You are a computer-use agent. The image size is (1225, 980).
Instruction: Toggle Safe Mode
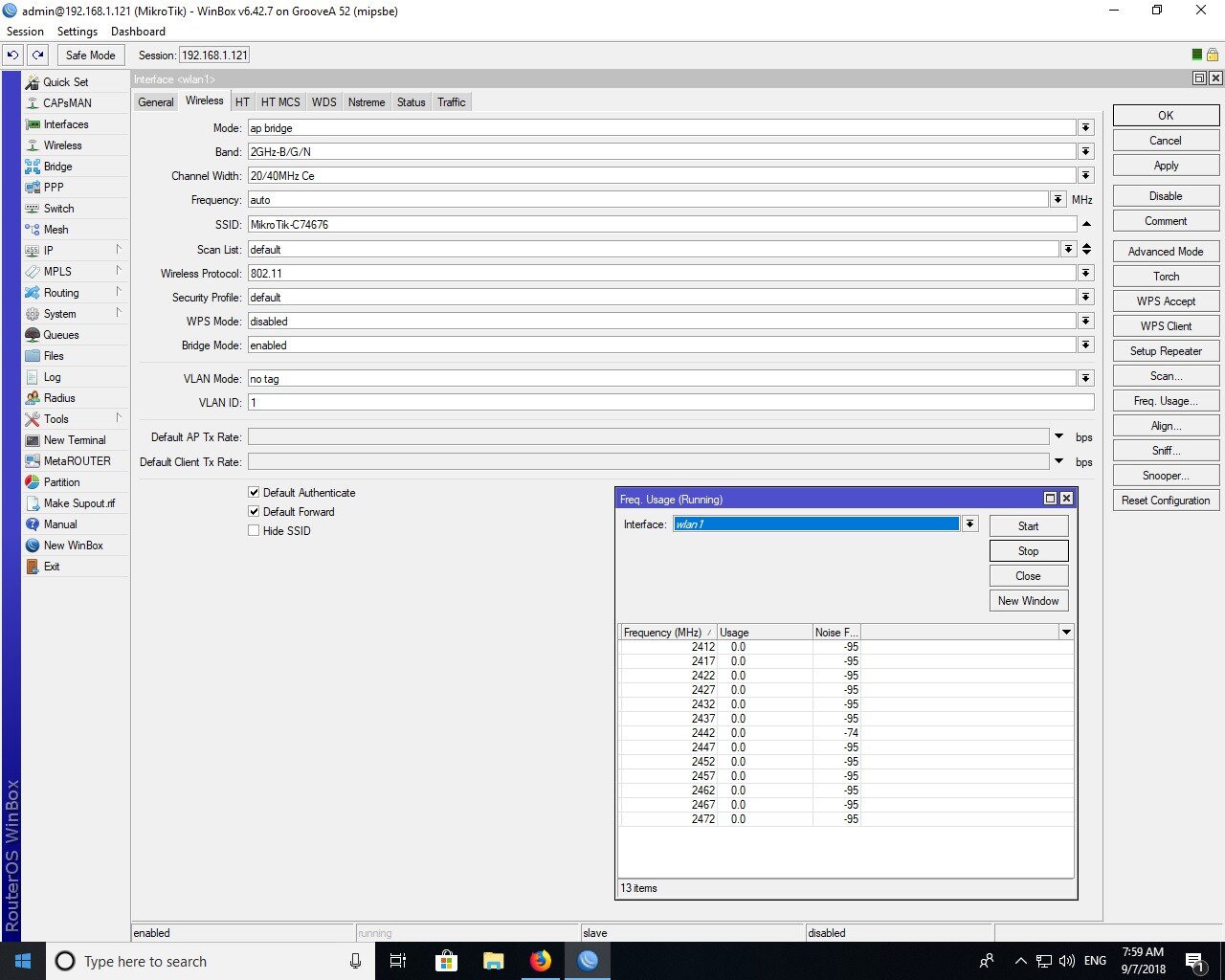point(90,56)
